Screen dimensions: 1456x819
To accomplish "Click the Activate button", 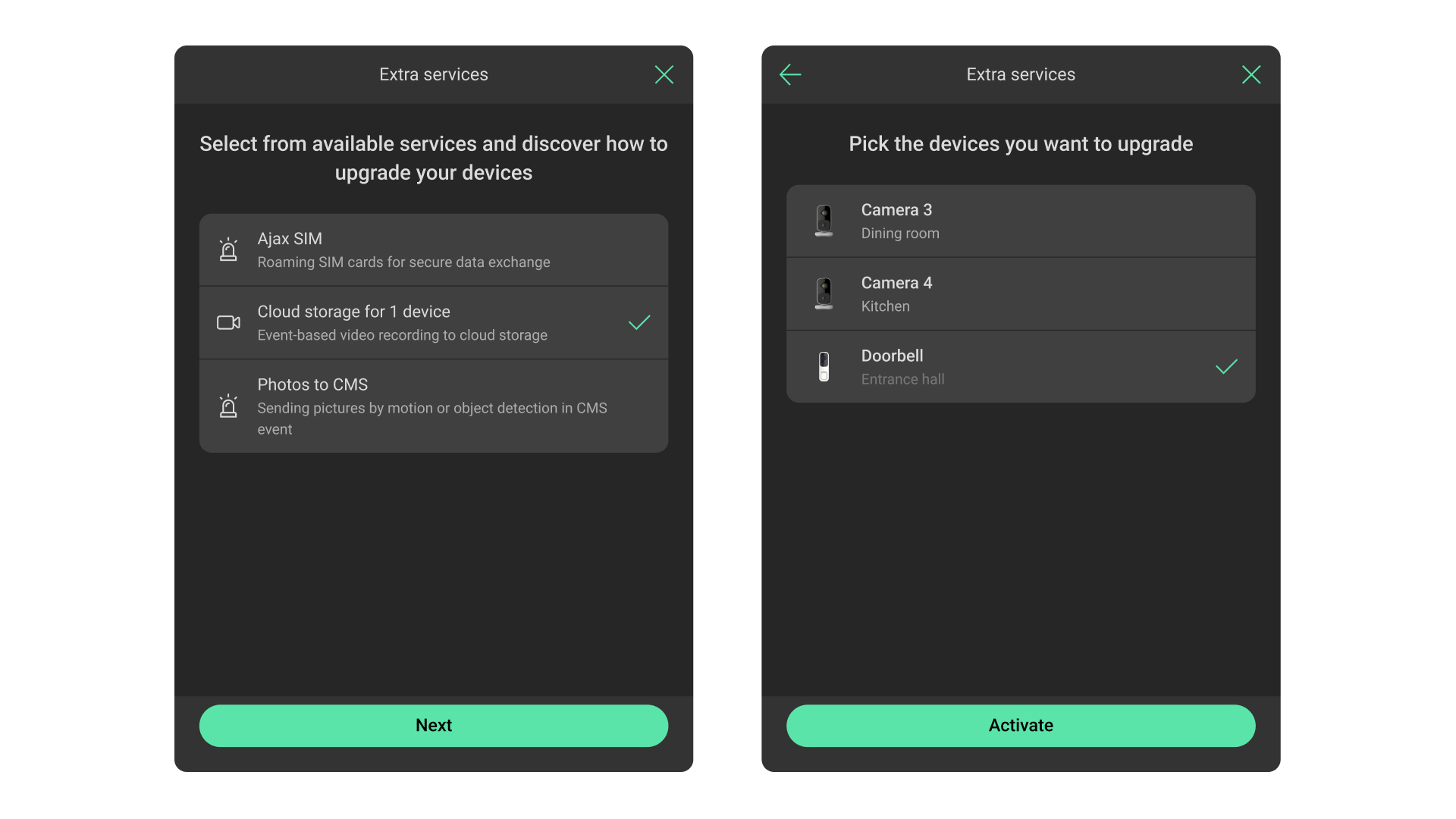I will click(1021, 726).
